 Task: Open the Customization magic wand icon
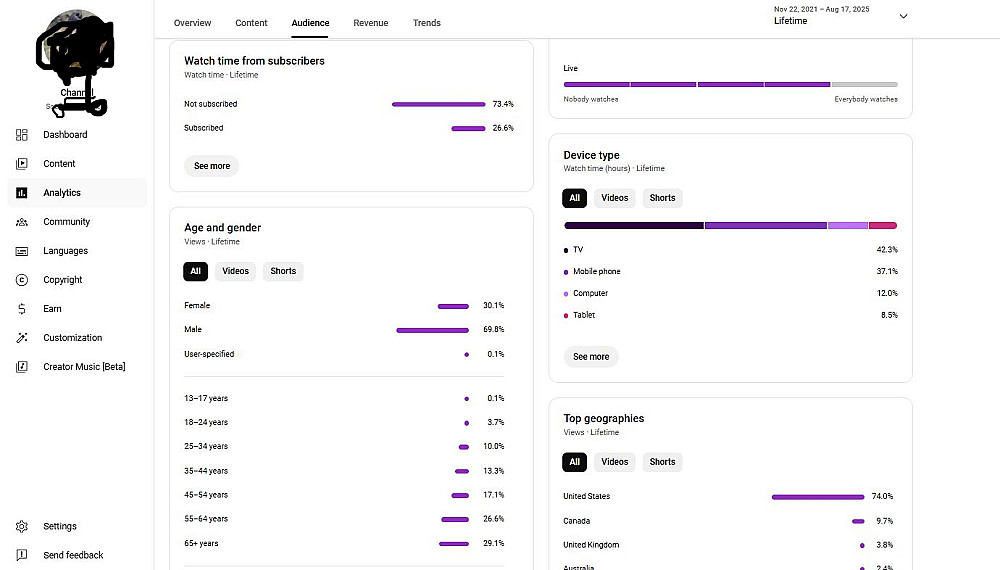[x=22, y=338]
